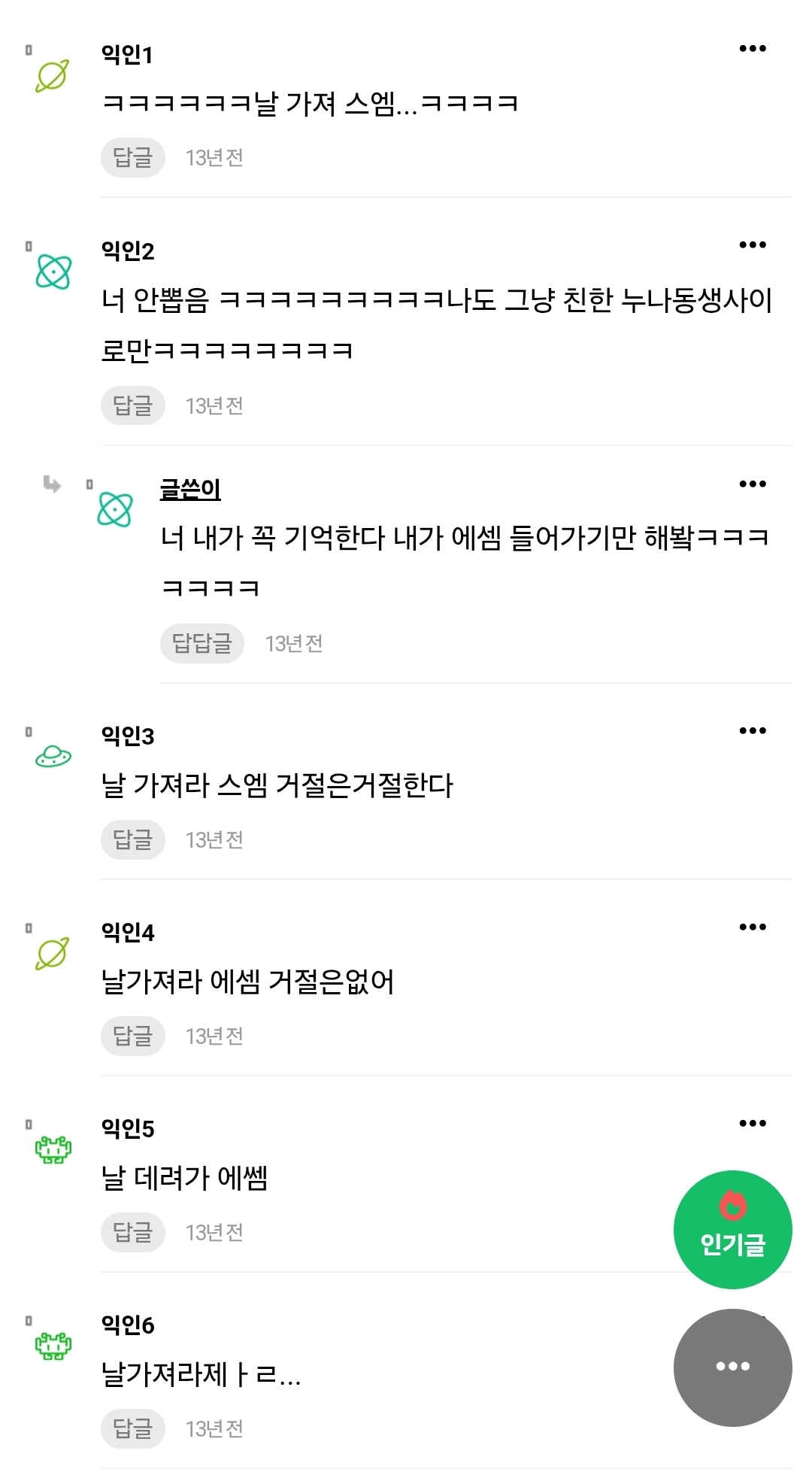812x1469 pixels.
Task: Click the atom avatar of 익인2
Action: pos(52,272)
